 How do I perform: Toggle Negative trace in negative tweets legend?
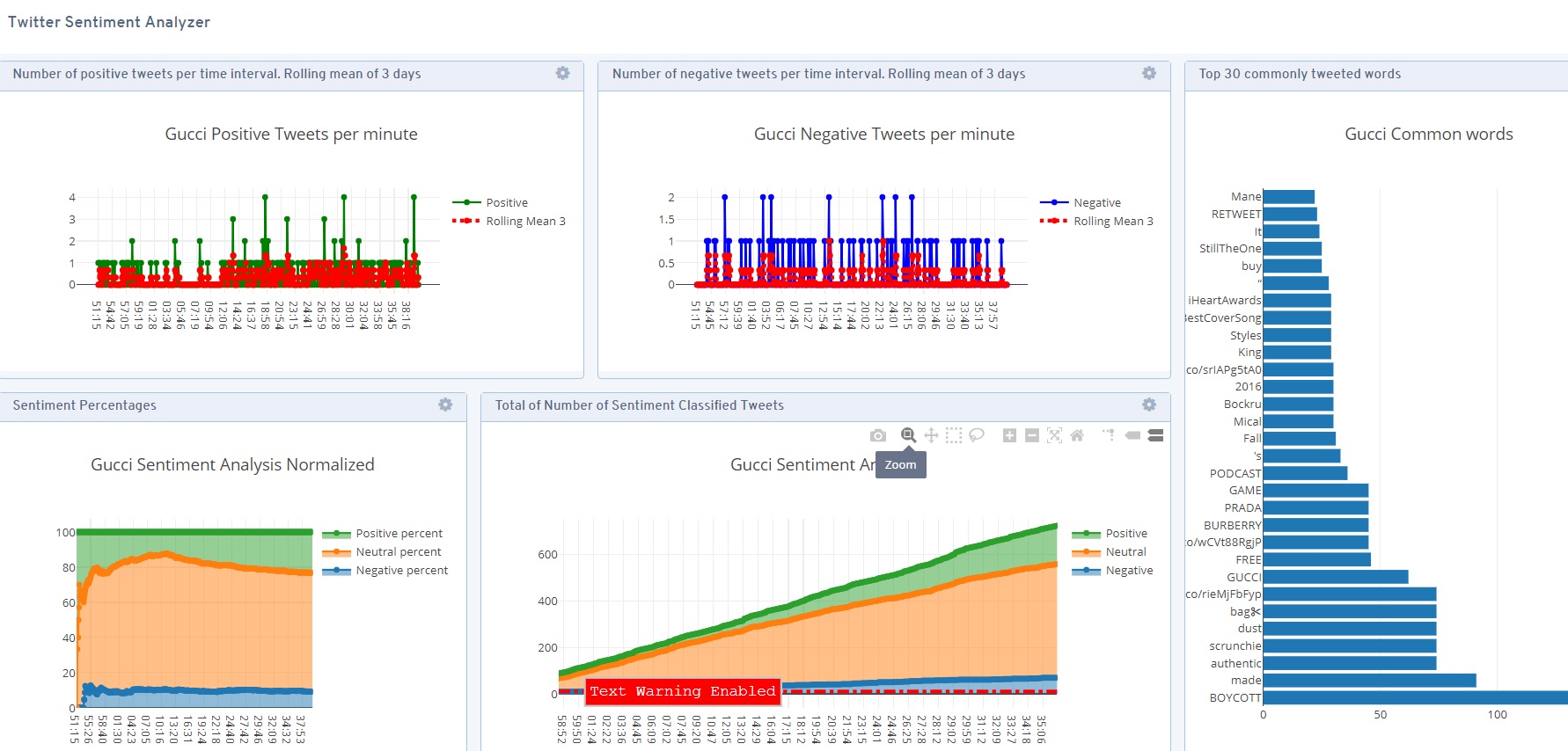coord(1080,202)
